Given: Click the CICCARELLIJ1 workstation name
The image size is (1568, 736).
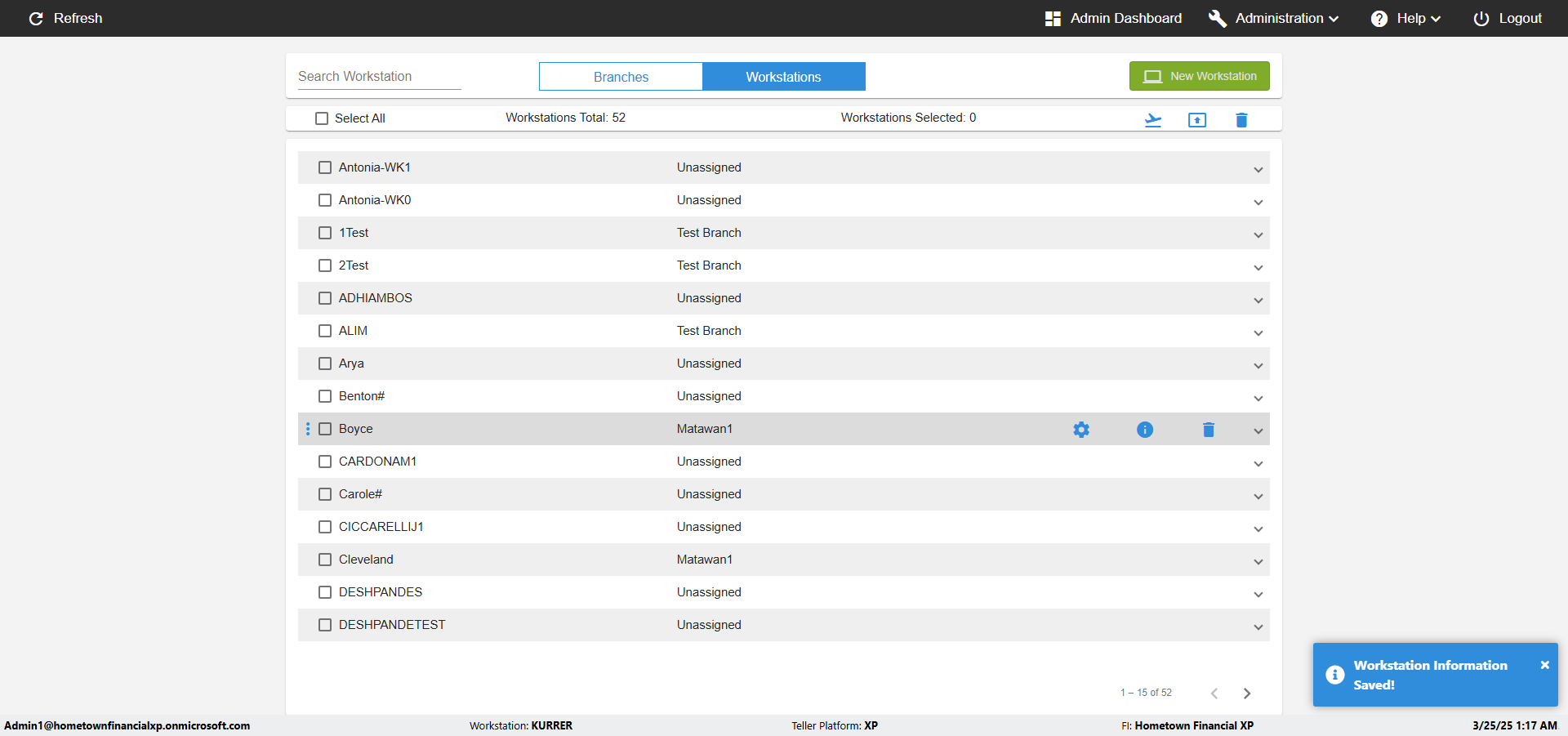Looking at the screenshot, I should point(381,527).
